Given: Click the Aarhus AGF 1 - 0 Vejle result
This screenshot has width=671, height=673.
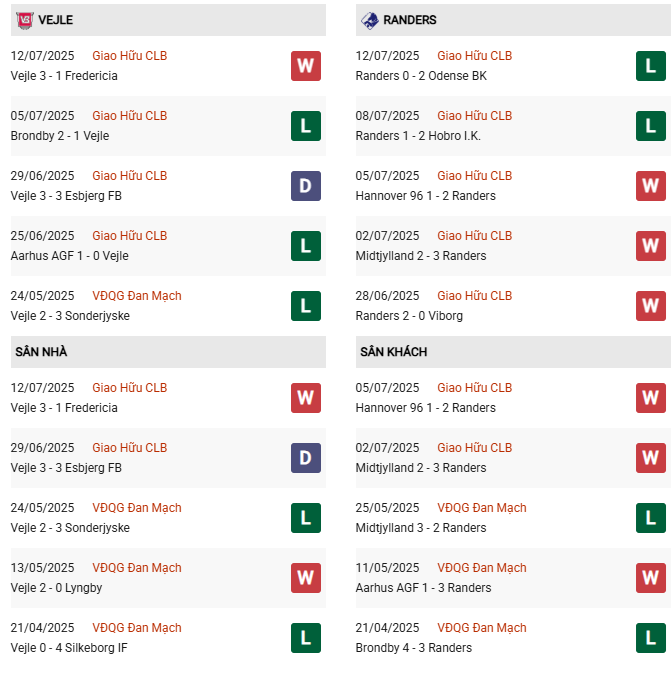Looking at the screenshot, I should 70,256.
